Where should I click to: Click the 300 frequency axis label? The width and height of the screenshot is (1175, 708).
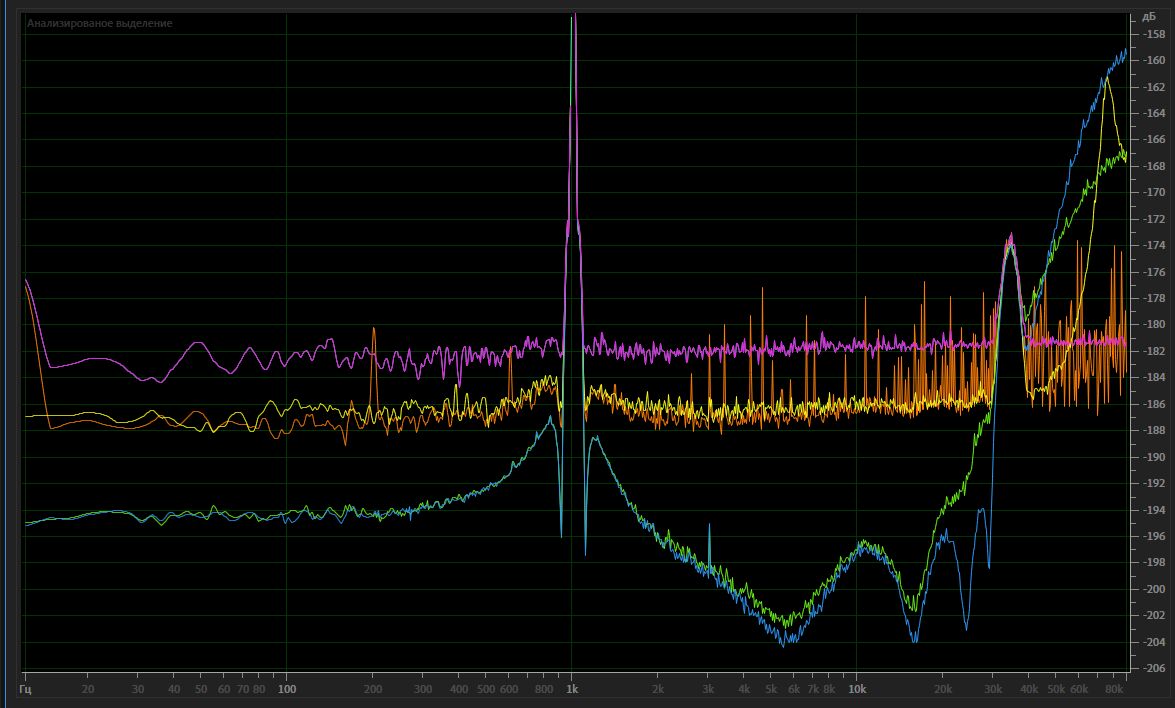click(423, 689)
